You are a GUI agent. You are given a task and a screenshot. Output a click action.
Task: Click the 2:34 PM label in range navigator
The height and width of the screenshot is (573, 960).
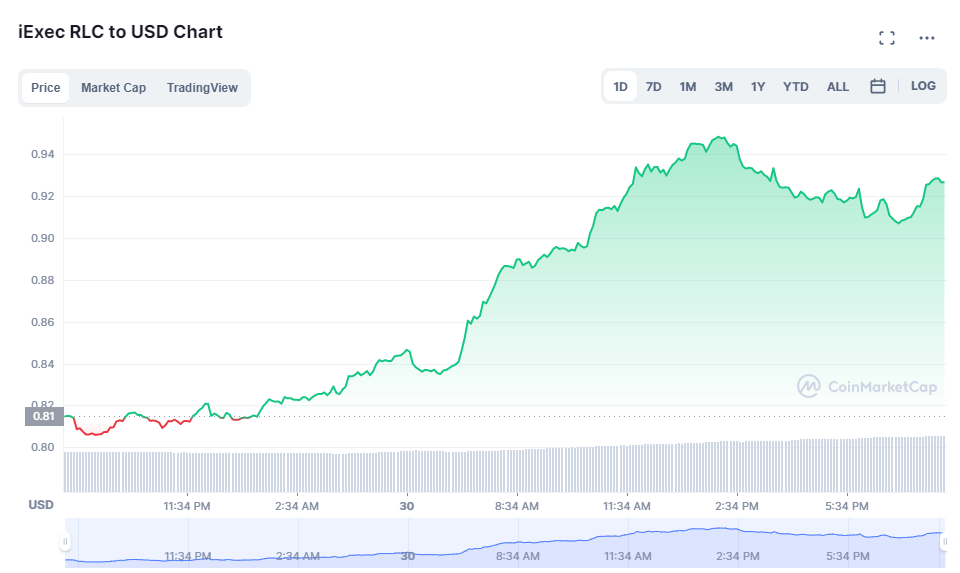[x=738, y=556]
